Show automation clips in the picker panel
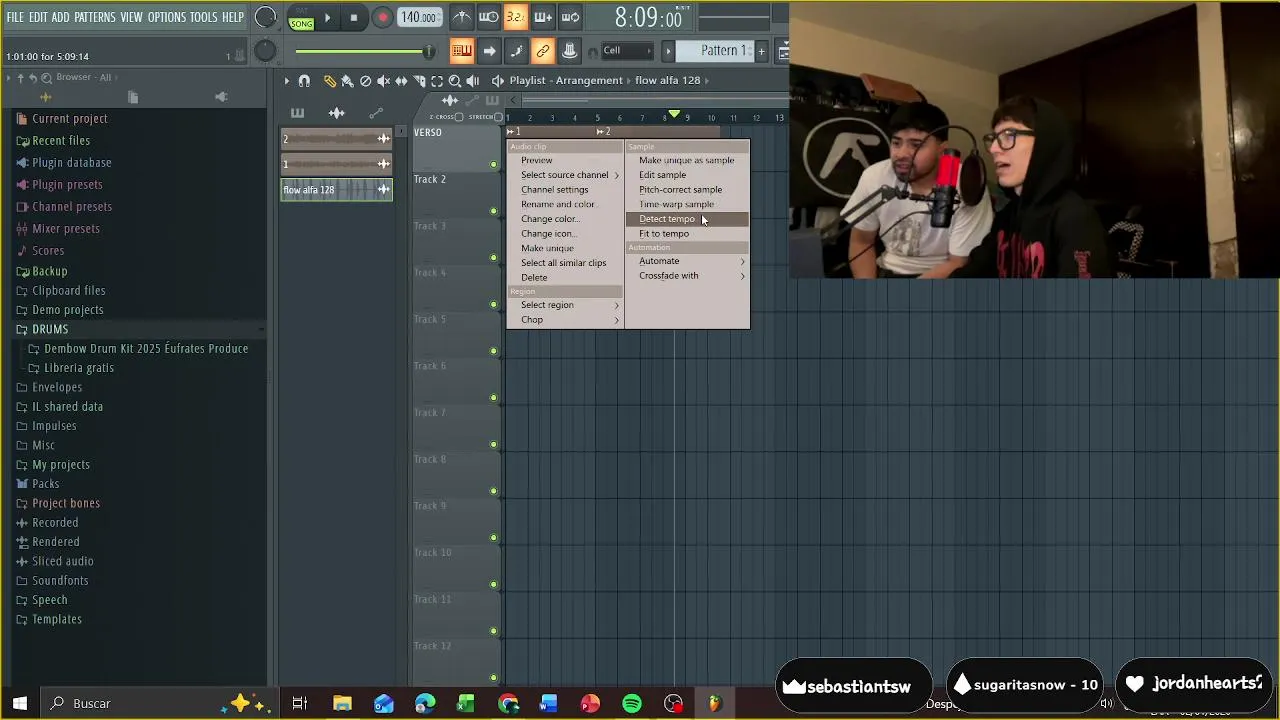The image size is (1280, 720). point(376,113)
